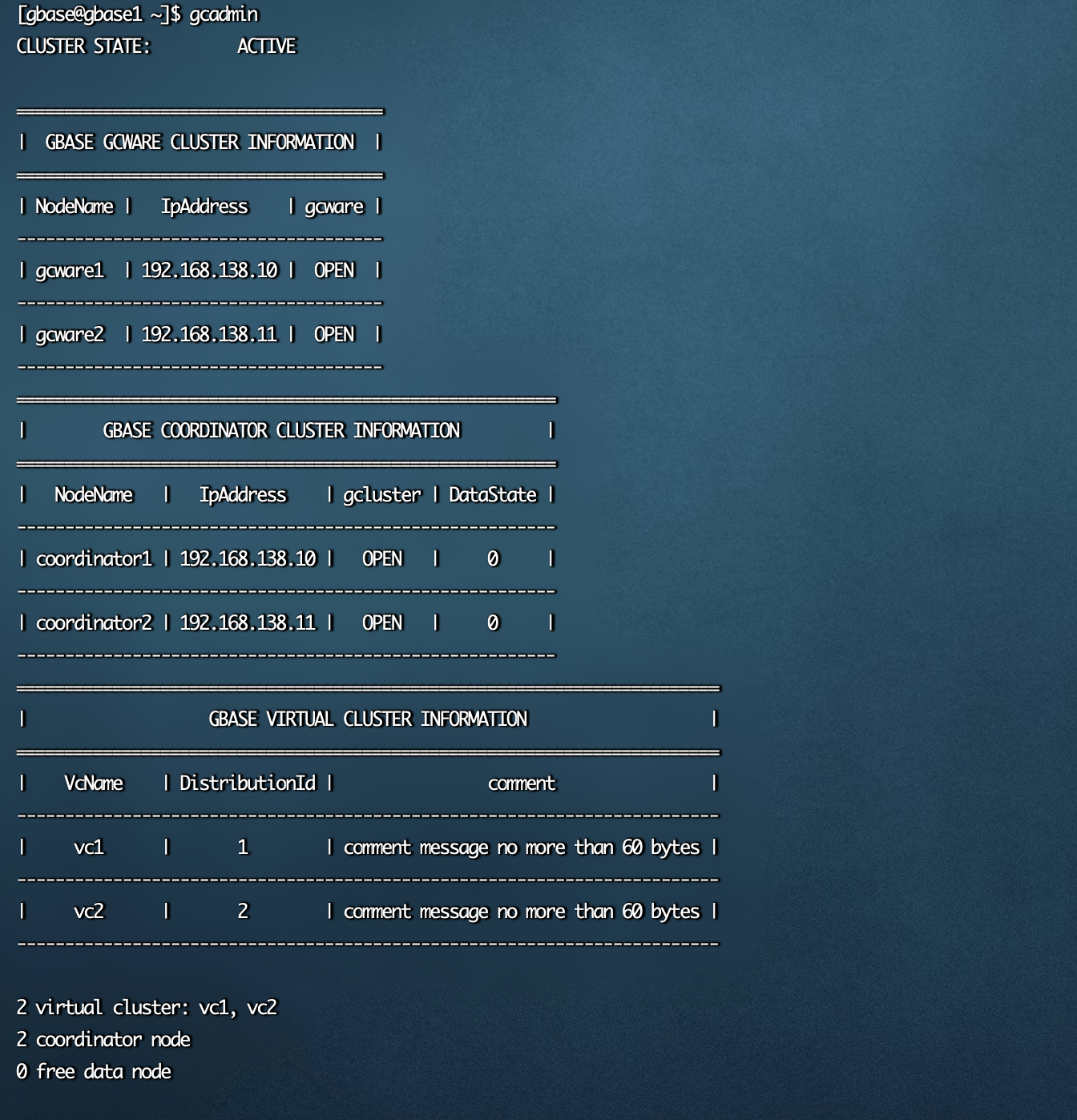
Task: Click the "vc1" cell in the VcName column
Action: pyautogui.click(x=89, y=848)
